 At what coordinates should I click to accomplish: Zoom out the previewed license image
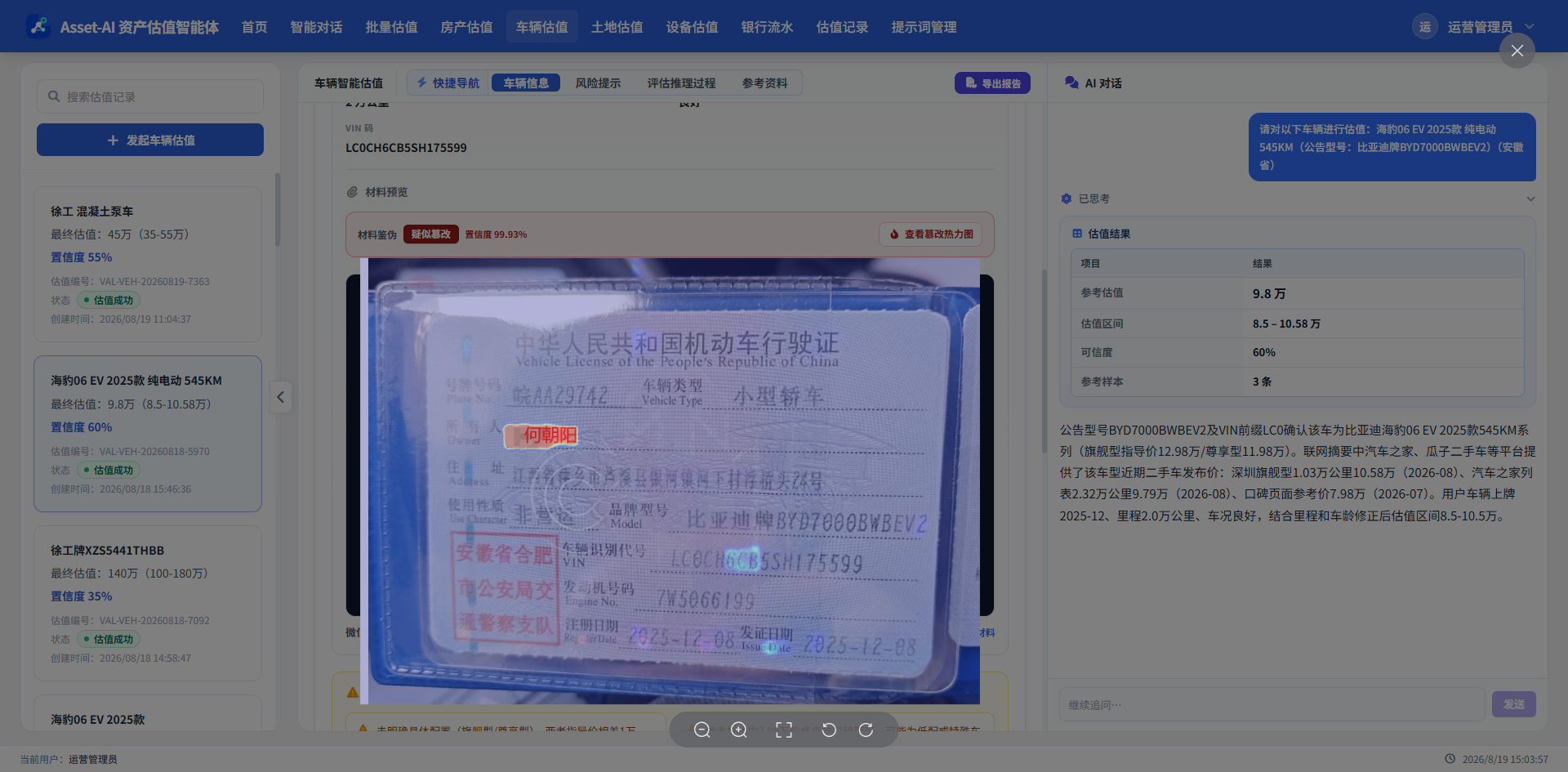[x=702, y=730]
